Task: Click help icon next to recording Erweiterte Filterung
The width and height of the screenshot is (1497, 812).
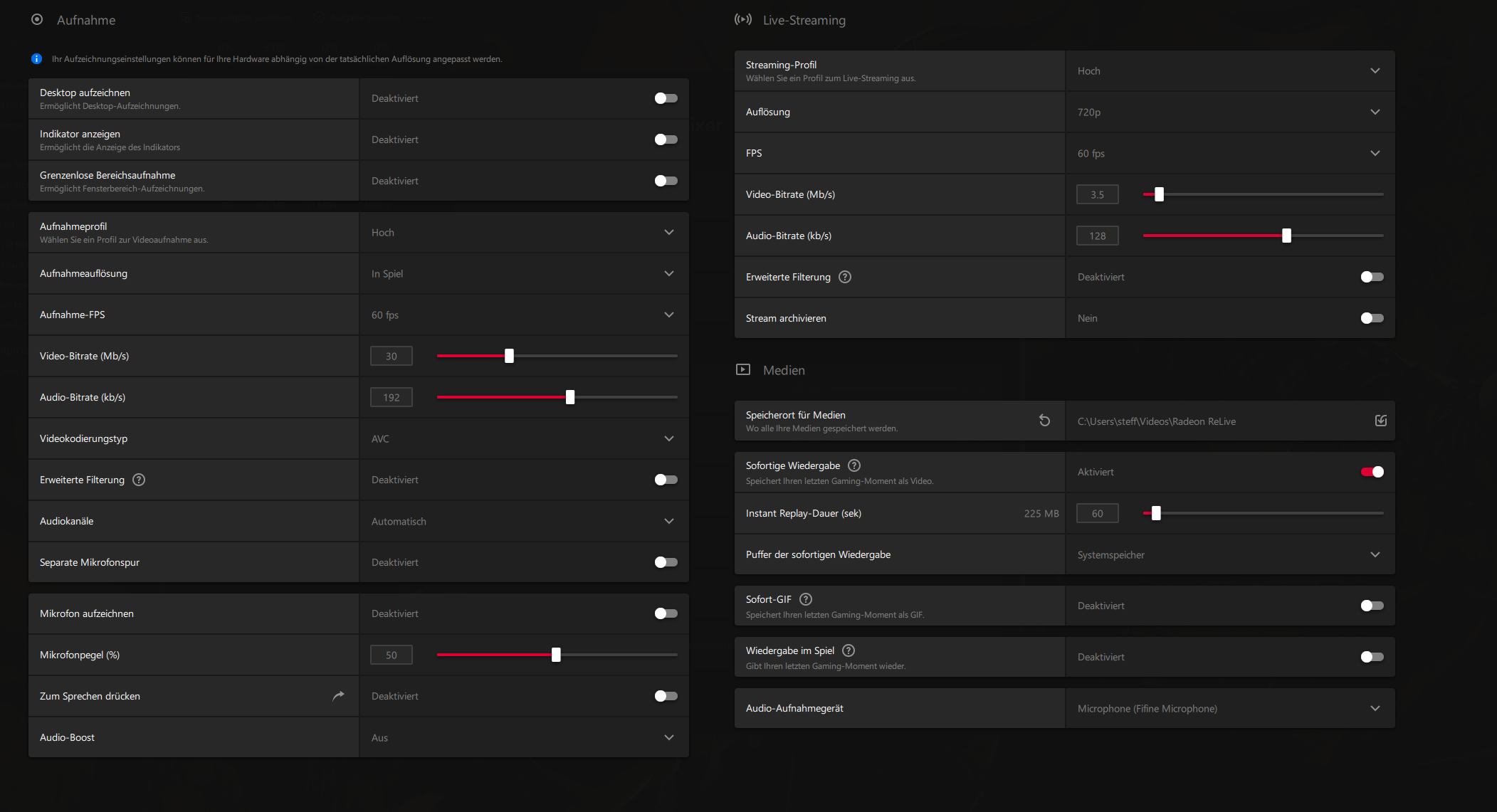Action: [139, 480]
